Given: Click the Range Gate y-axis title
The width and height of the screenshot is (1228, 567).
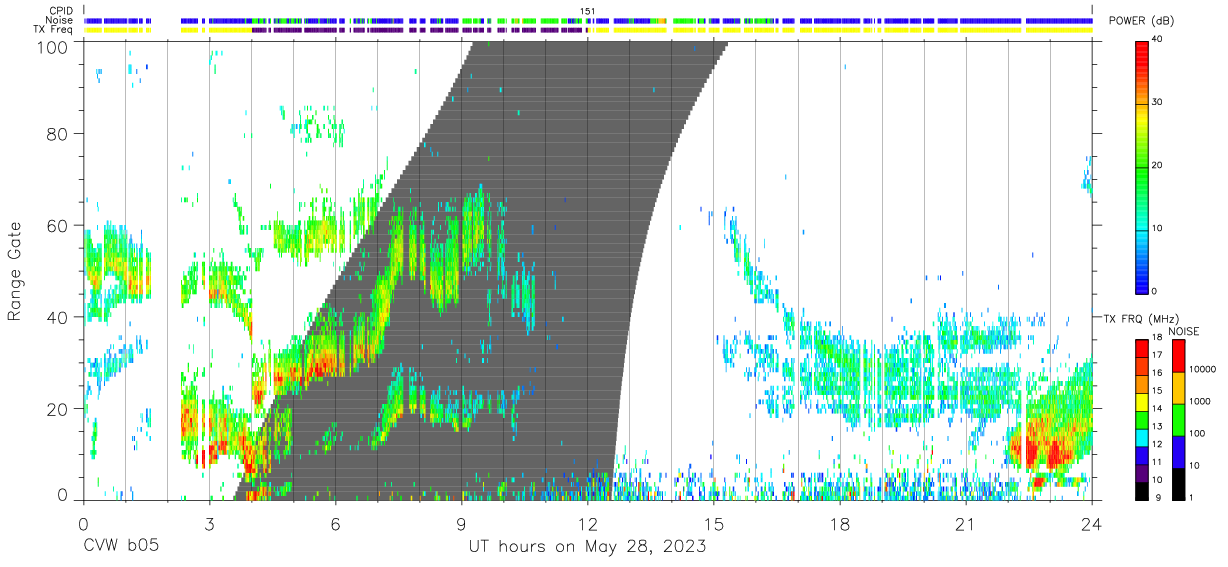Looking at the screenshot, I should tap(15, 271).
